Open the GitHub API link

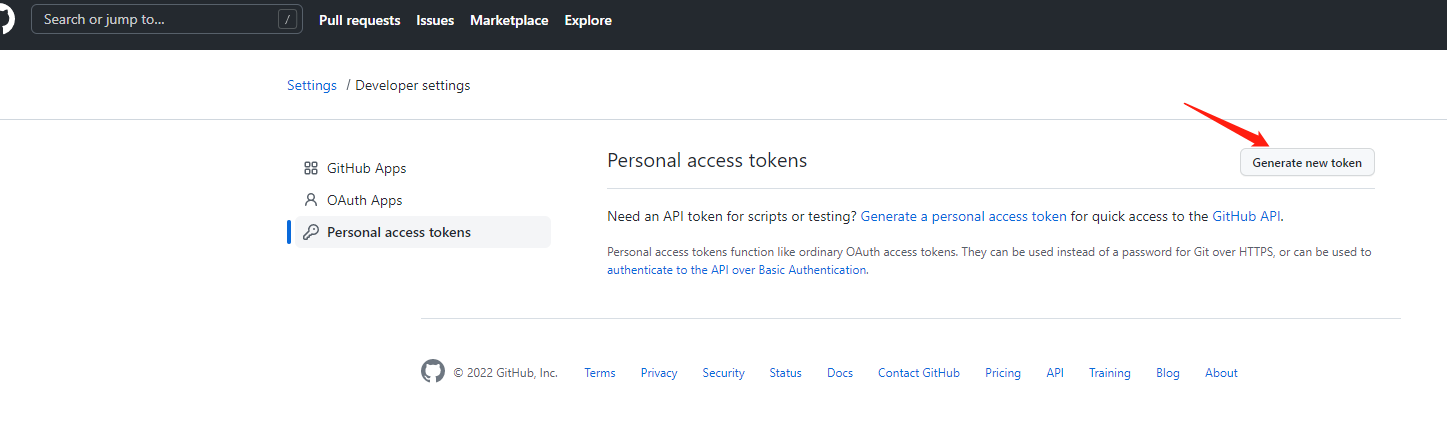point(1246,216)
